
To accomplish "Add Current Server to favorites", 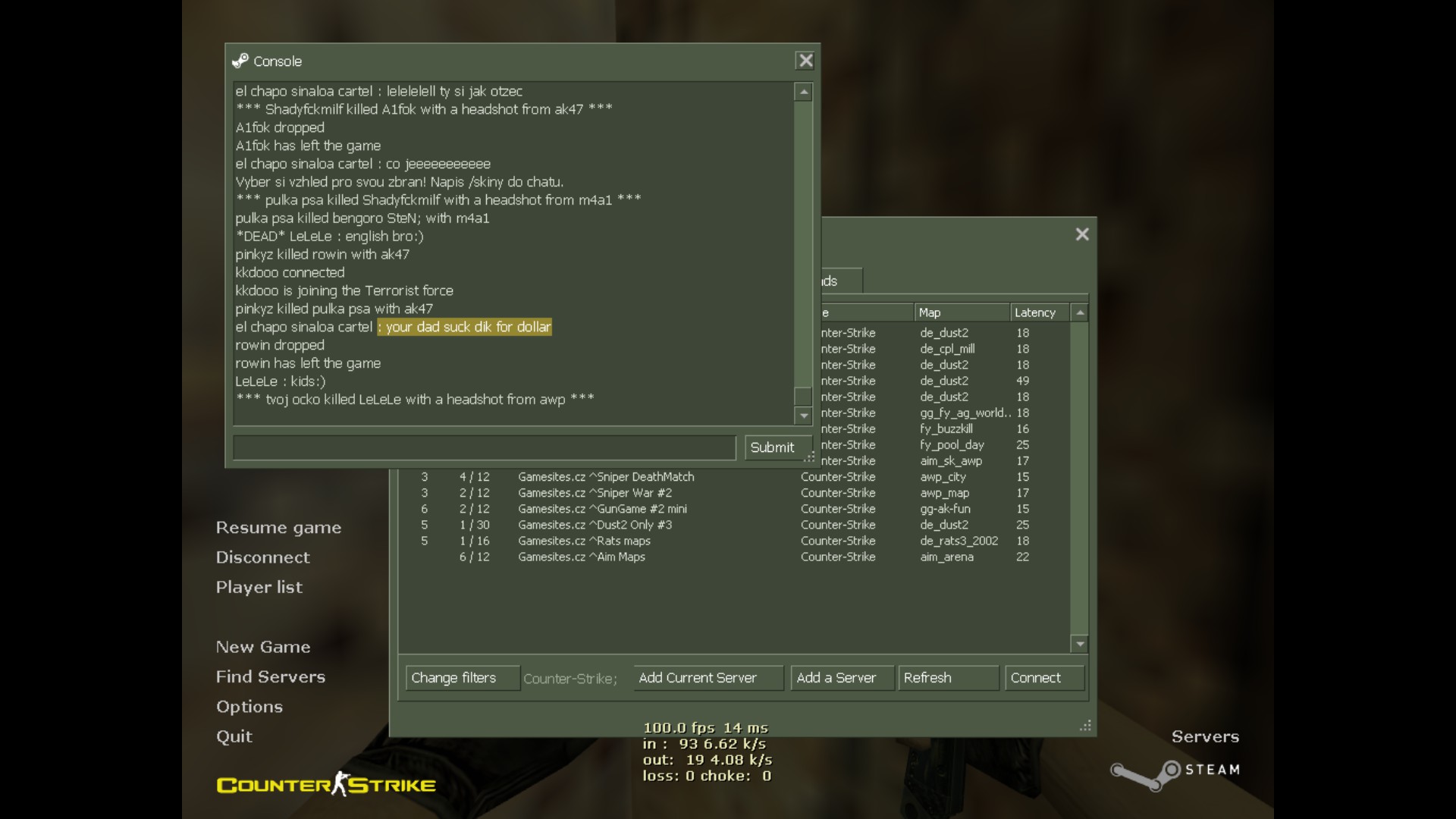I will (x=708, y=678).
